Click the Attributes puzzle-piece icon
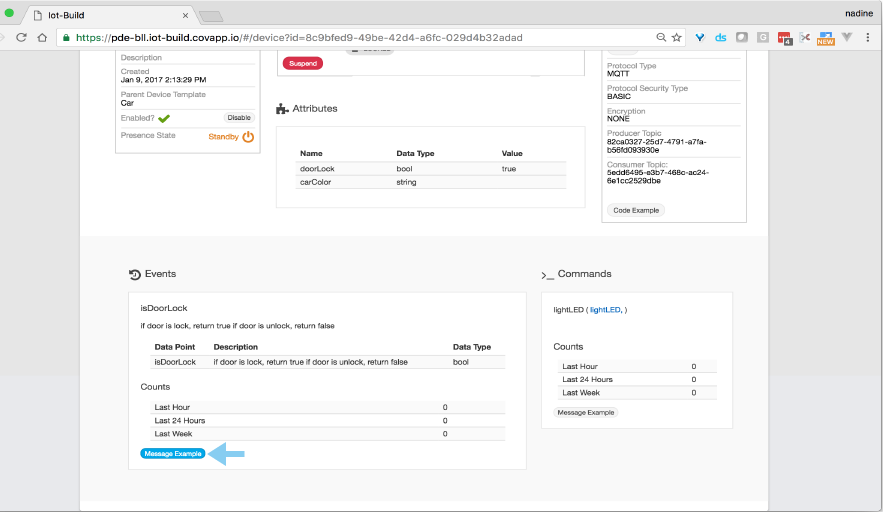Image resolution: width=883 pixels, height=512 pixels. tap(282, 108)
